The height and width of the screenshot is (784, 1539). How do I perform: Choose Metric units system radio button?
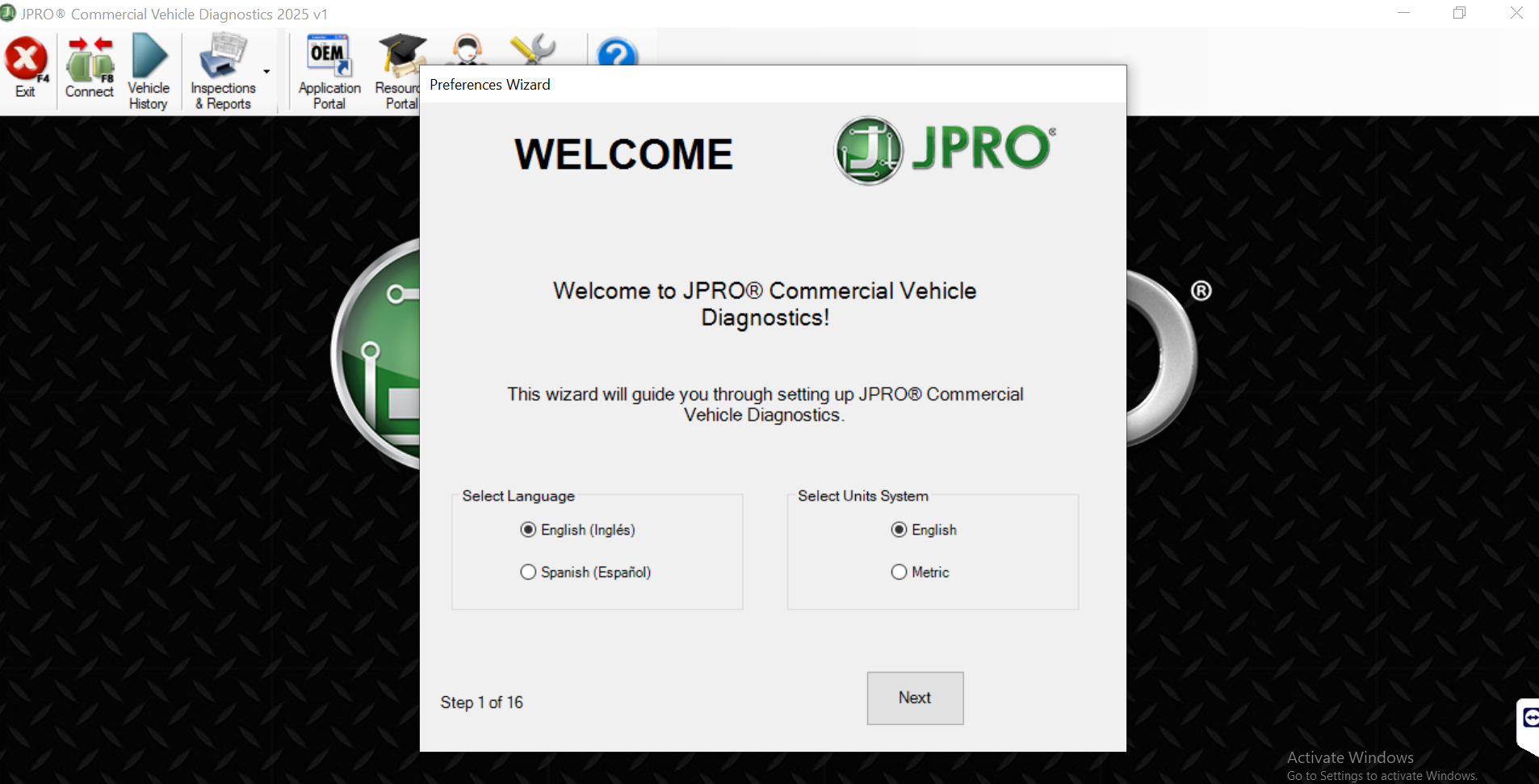tap(920, 572)
